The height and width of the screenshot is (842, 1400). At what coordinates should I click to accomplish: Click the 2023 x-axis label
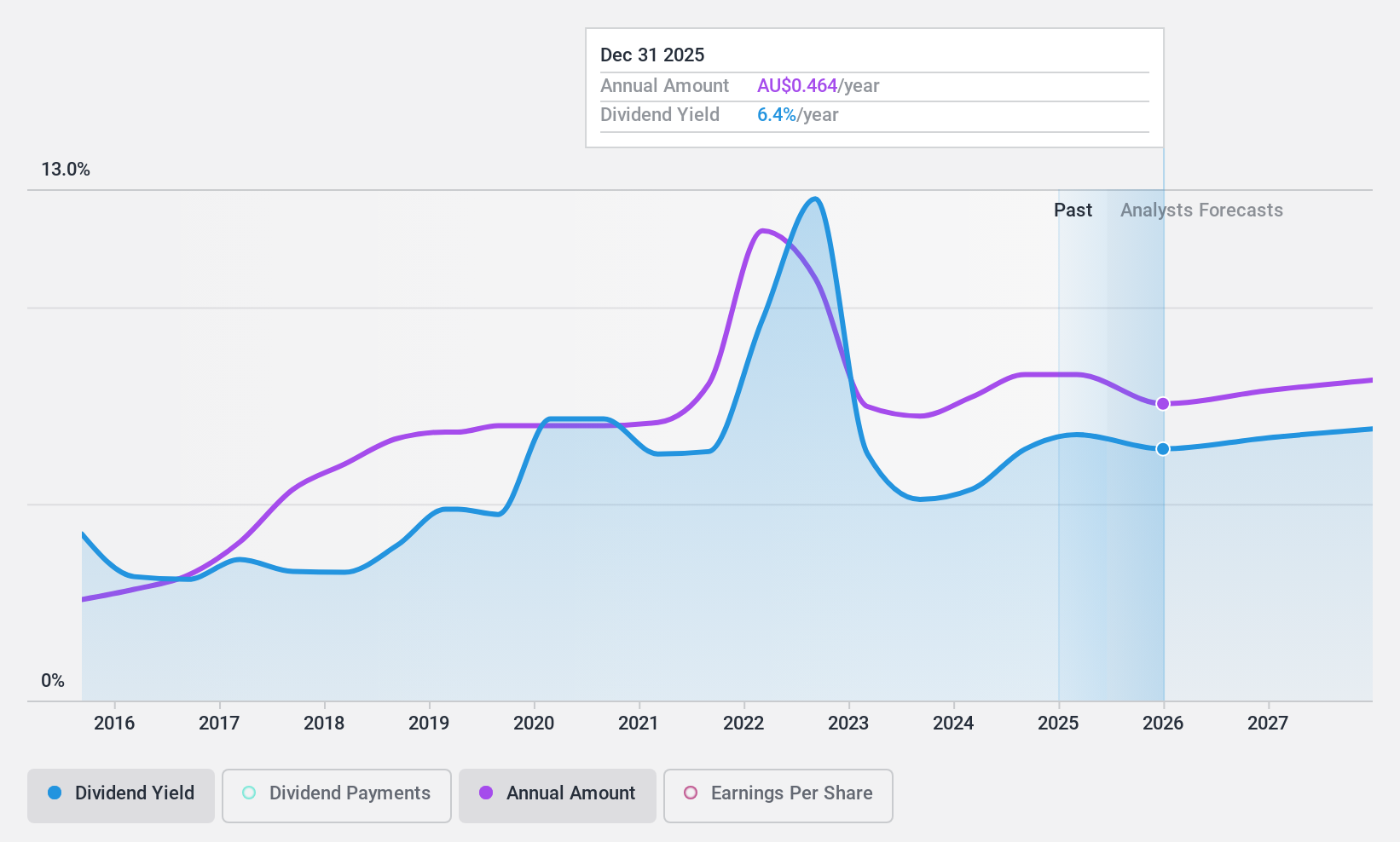coord(848,724)
